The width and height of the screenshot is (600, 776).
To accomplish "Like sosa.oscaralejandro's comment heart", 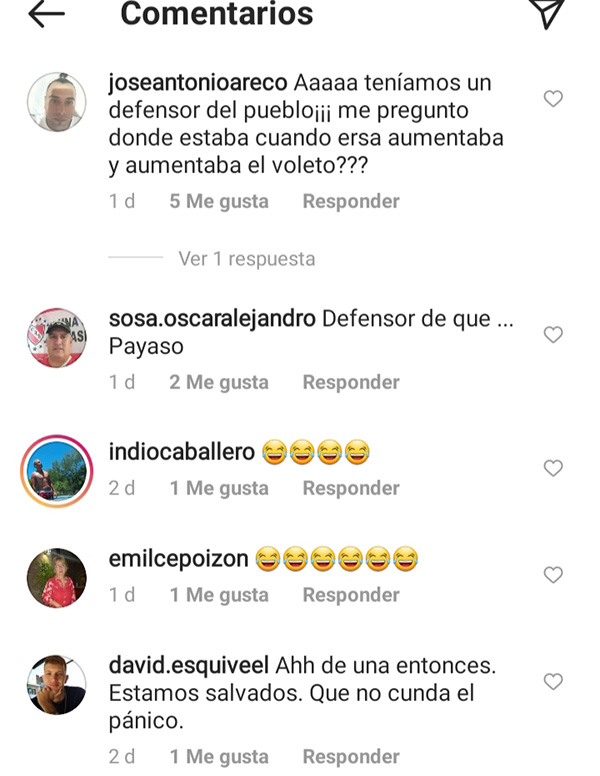I will tap(553, 335).
